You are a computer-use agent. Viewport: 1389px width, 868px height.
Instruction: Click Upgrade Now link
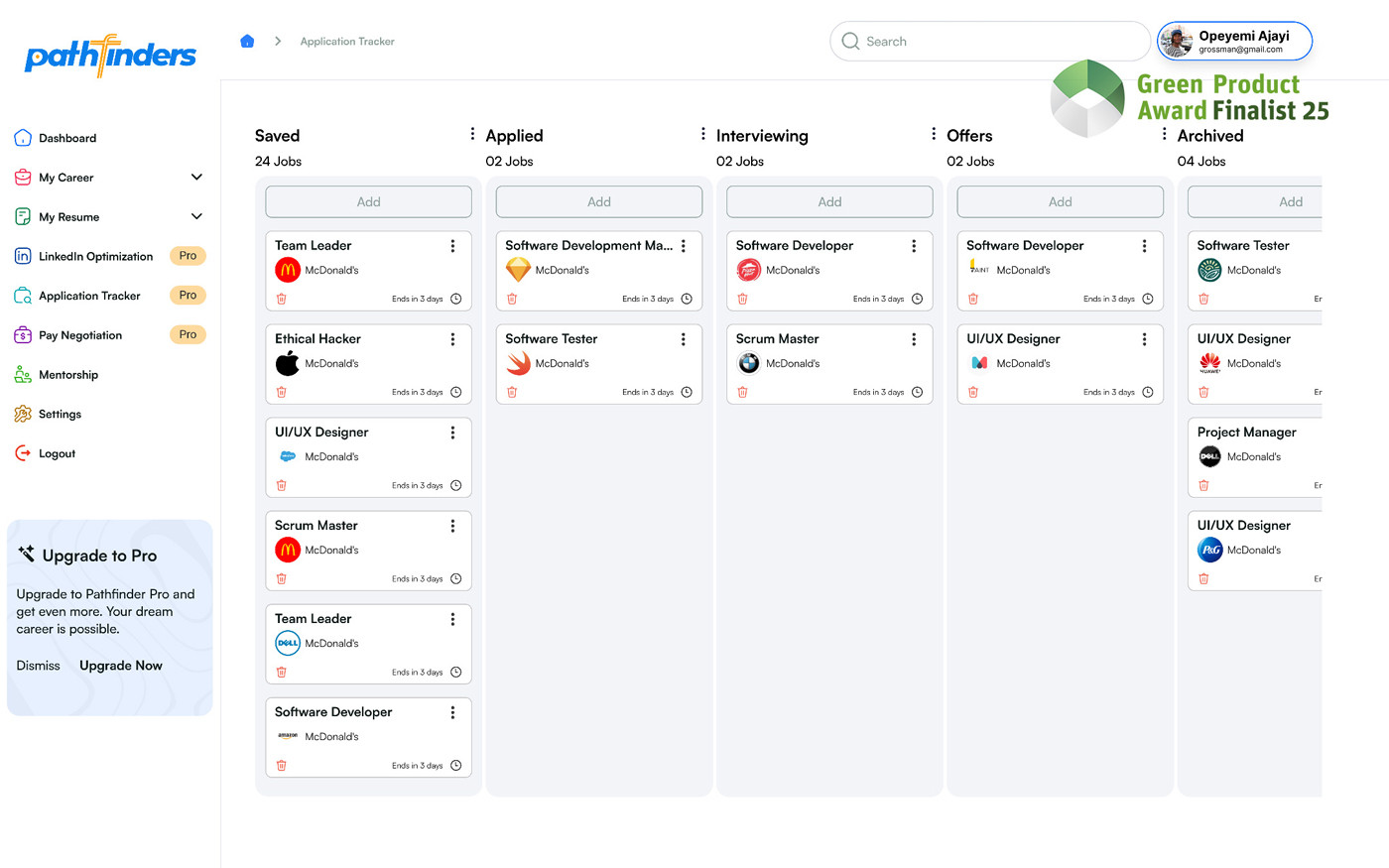[x=121, y=666]
